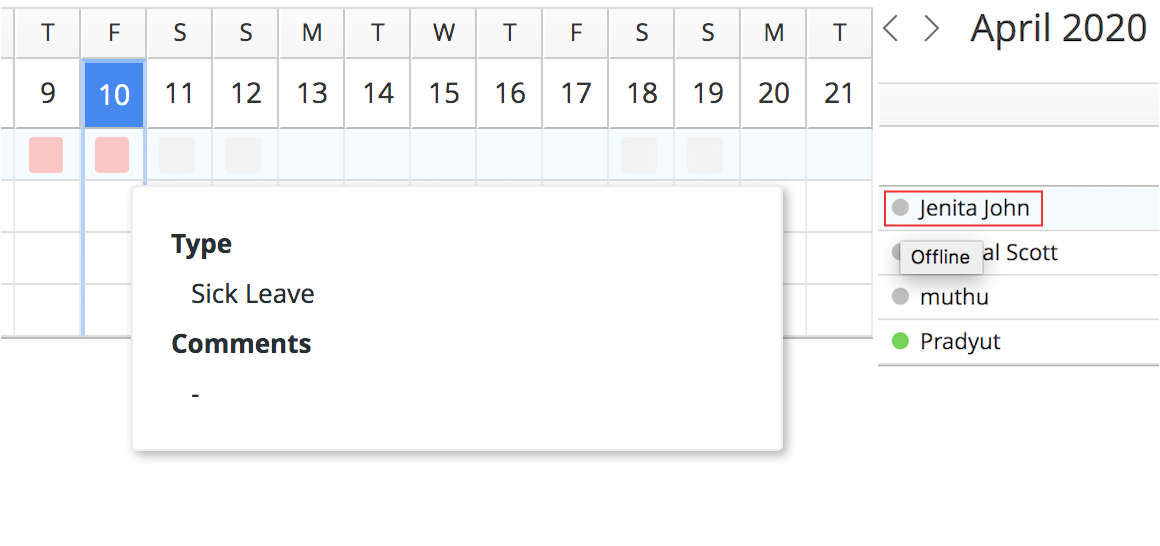Go to previous month arrow
Screen dimensions: 1160x546
tap(891, 29)
